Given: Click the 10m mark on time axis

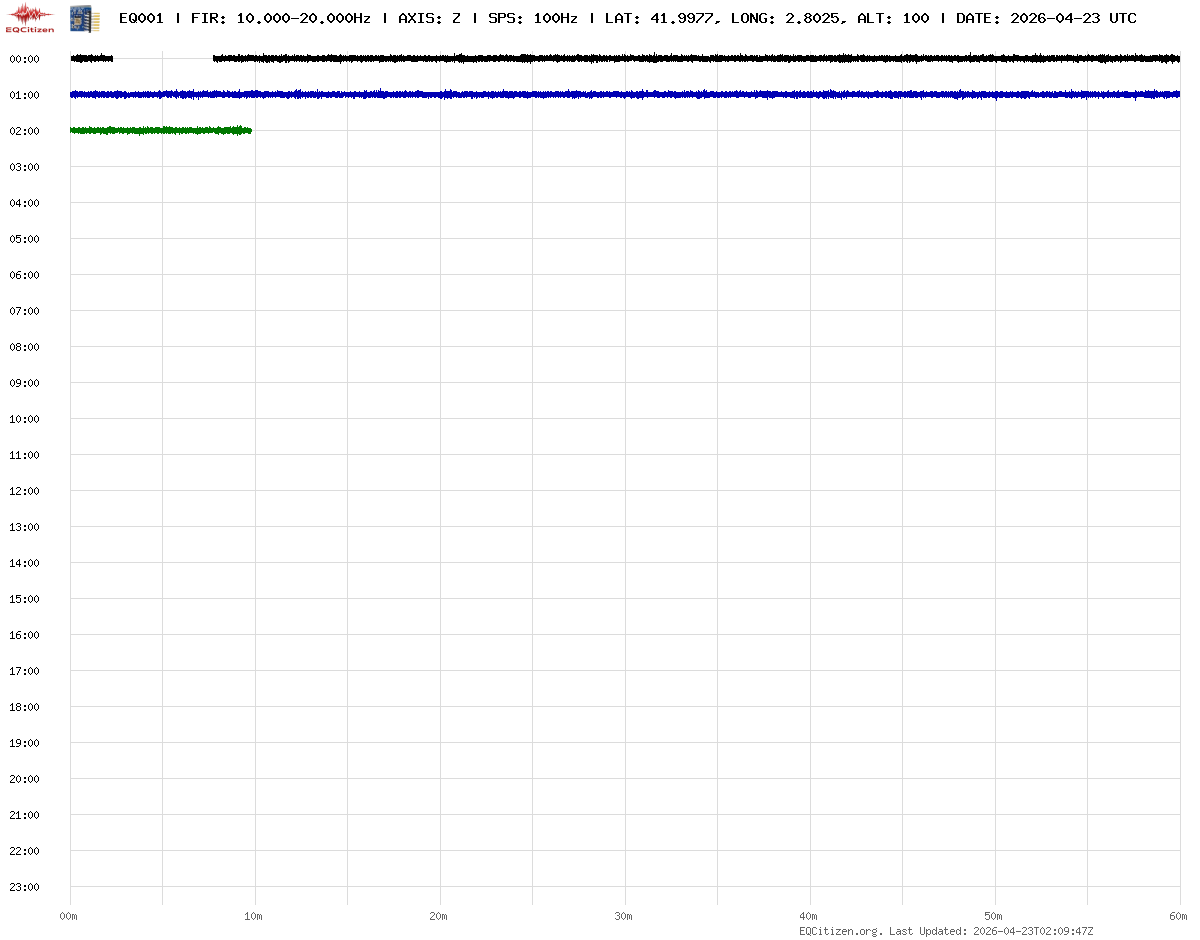Looking at the screenshot, I should 254,916.
